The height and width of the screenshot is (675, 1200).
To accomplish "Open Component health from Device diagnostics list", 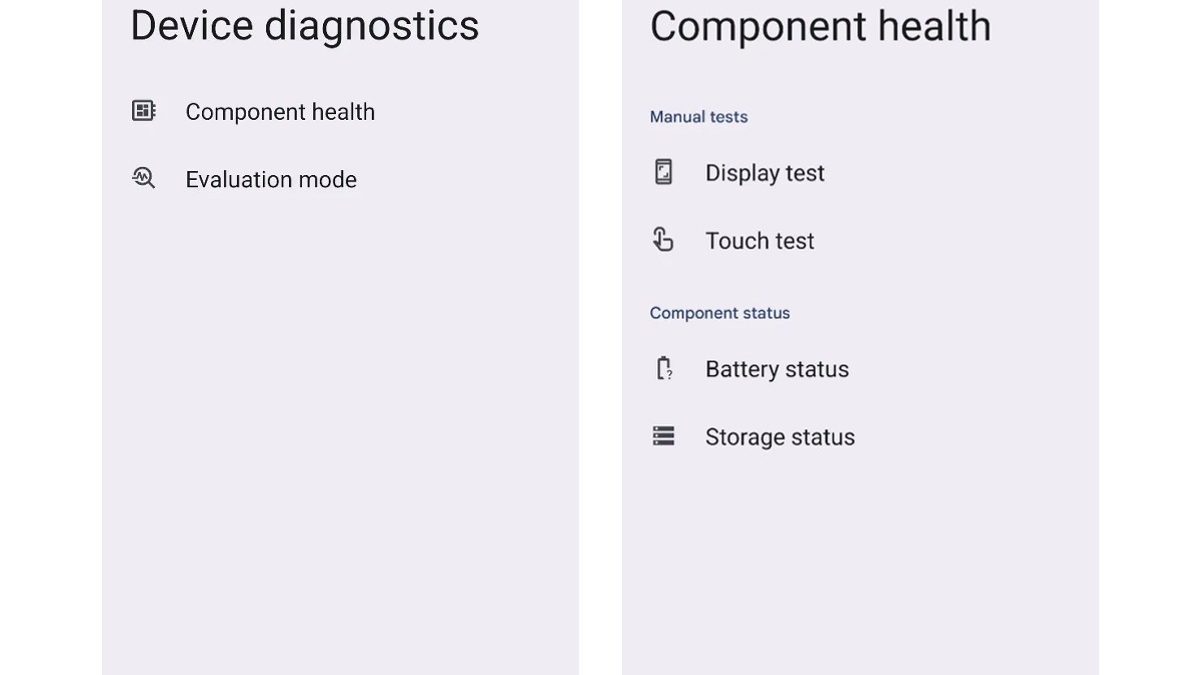I will (x=280, y=112).
